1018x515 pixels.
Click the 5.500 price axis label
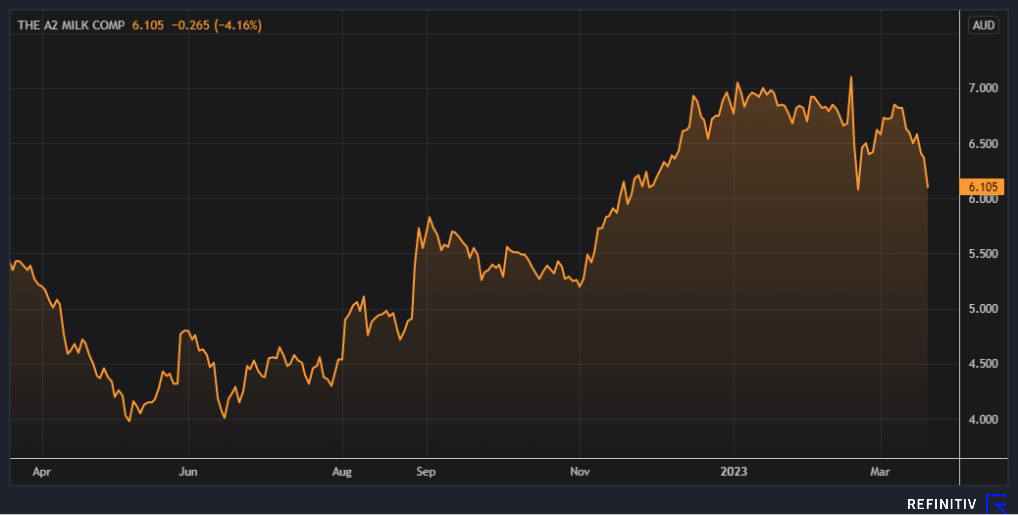pyautogui.click(x=983, y=253)
